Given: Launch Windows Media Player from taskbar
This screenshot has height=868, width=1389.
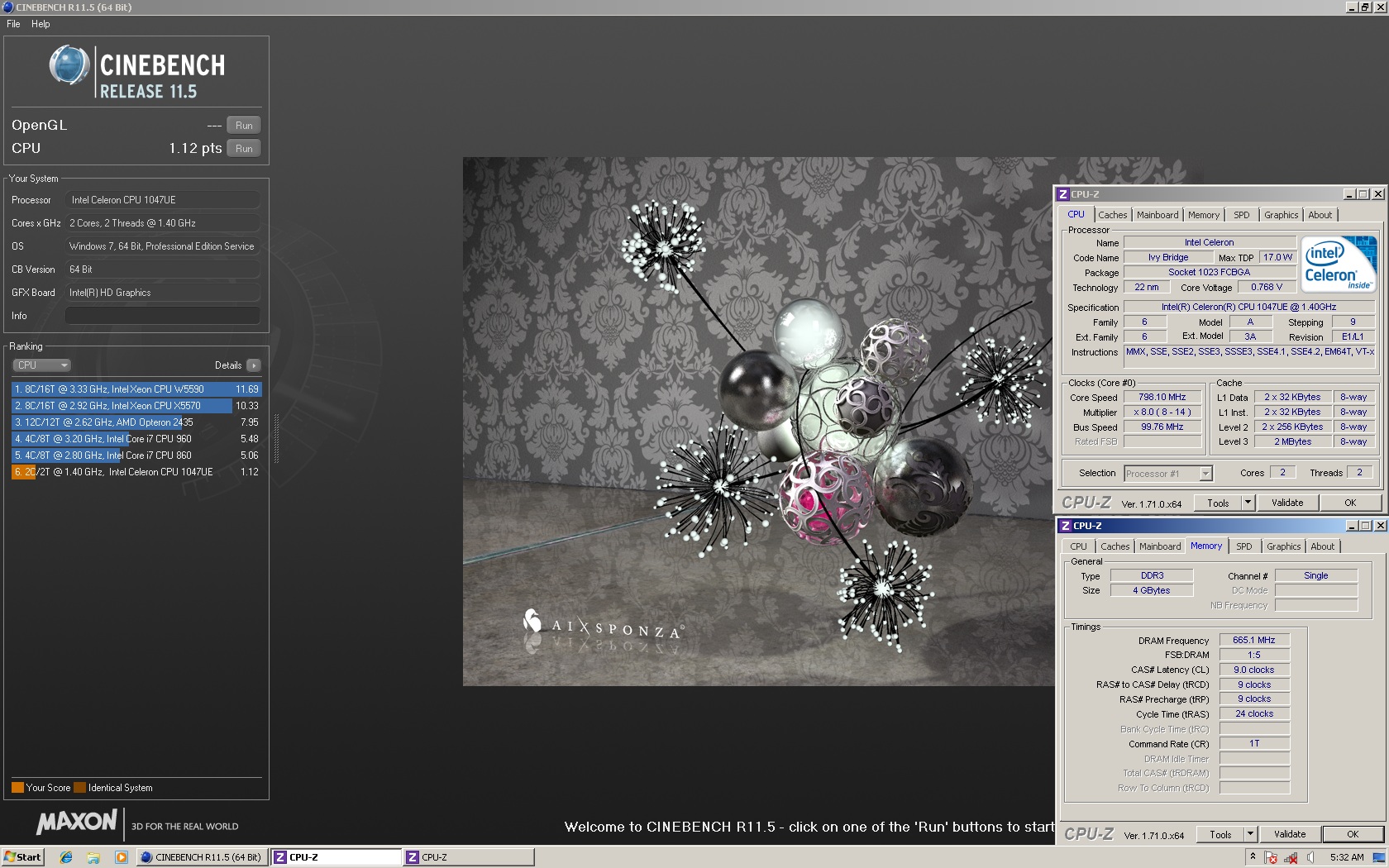Looking at the screenshot, I should [x=121, y=857].
